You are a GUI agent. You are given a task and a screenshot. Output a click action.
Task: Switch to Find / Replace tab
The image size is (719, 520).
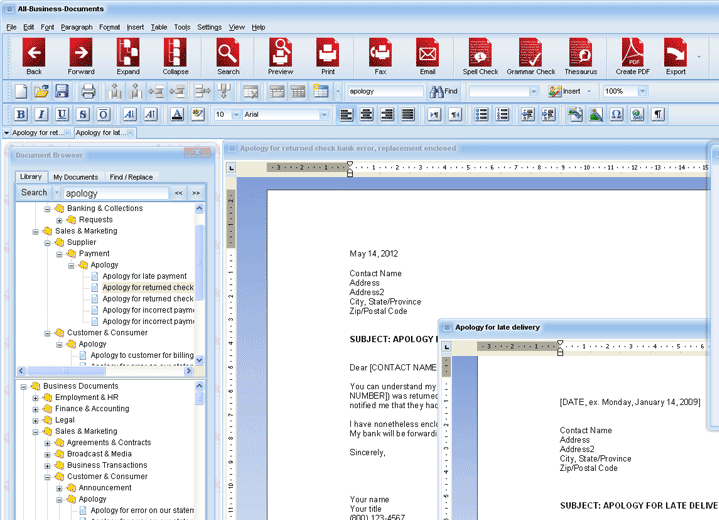coord(131,177)
